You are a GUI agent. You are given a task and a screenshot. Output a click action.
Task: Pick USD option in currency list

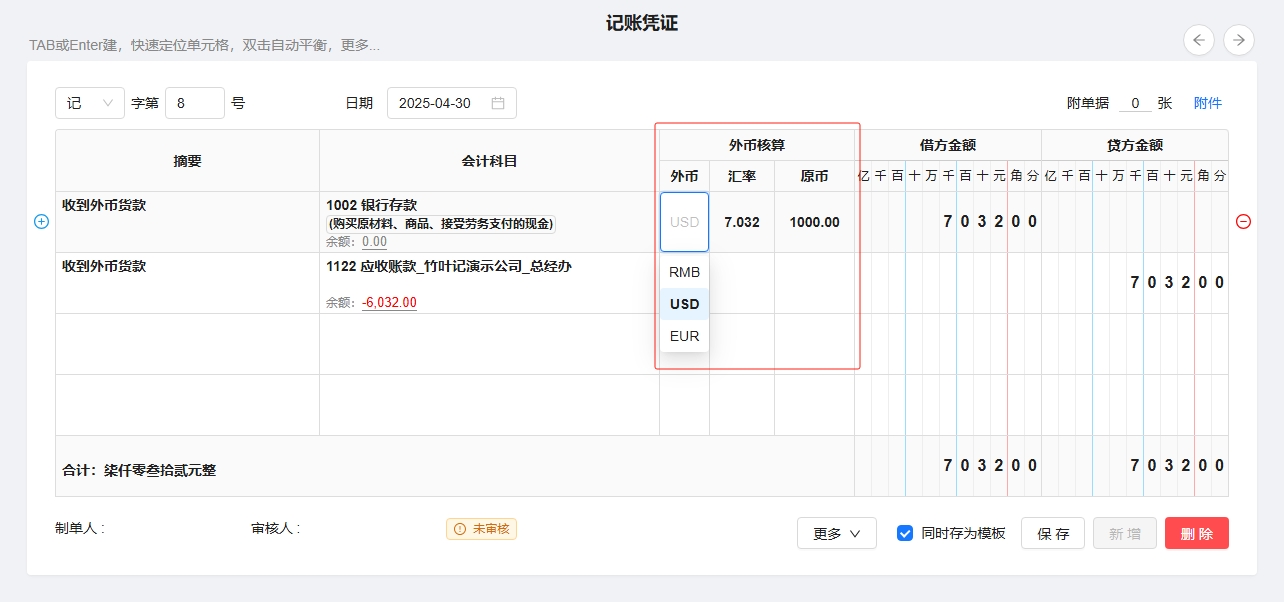[684, 304]
